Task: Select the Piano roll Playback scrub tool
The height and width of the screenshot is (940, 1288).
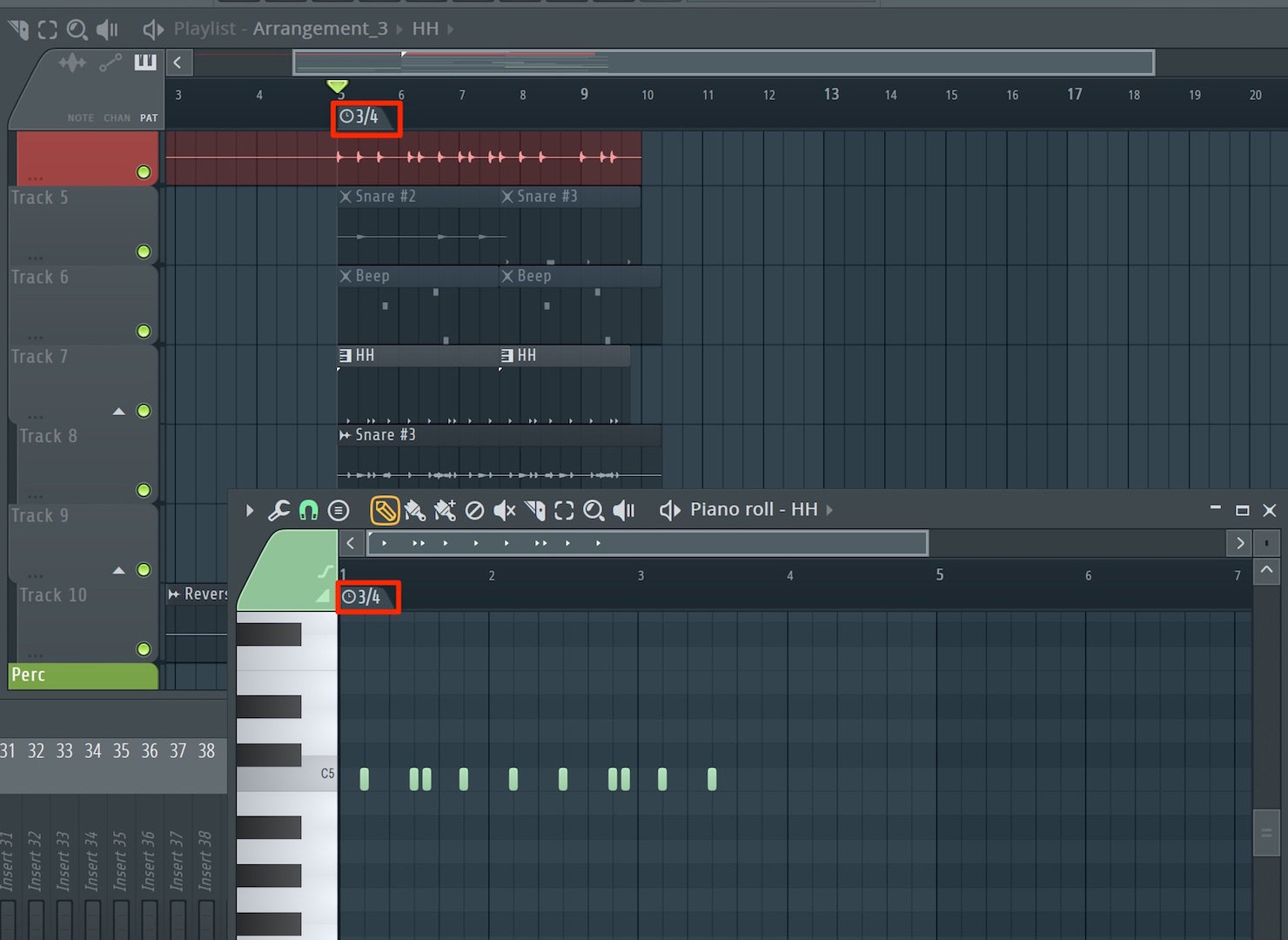Action: tap(624, 510)
